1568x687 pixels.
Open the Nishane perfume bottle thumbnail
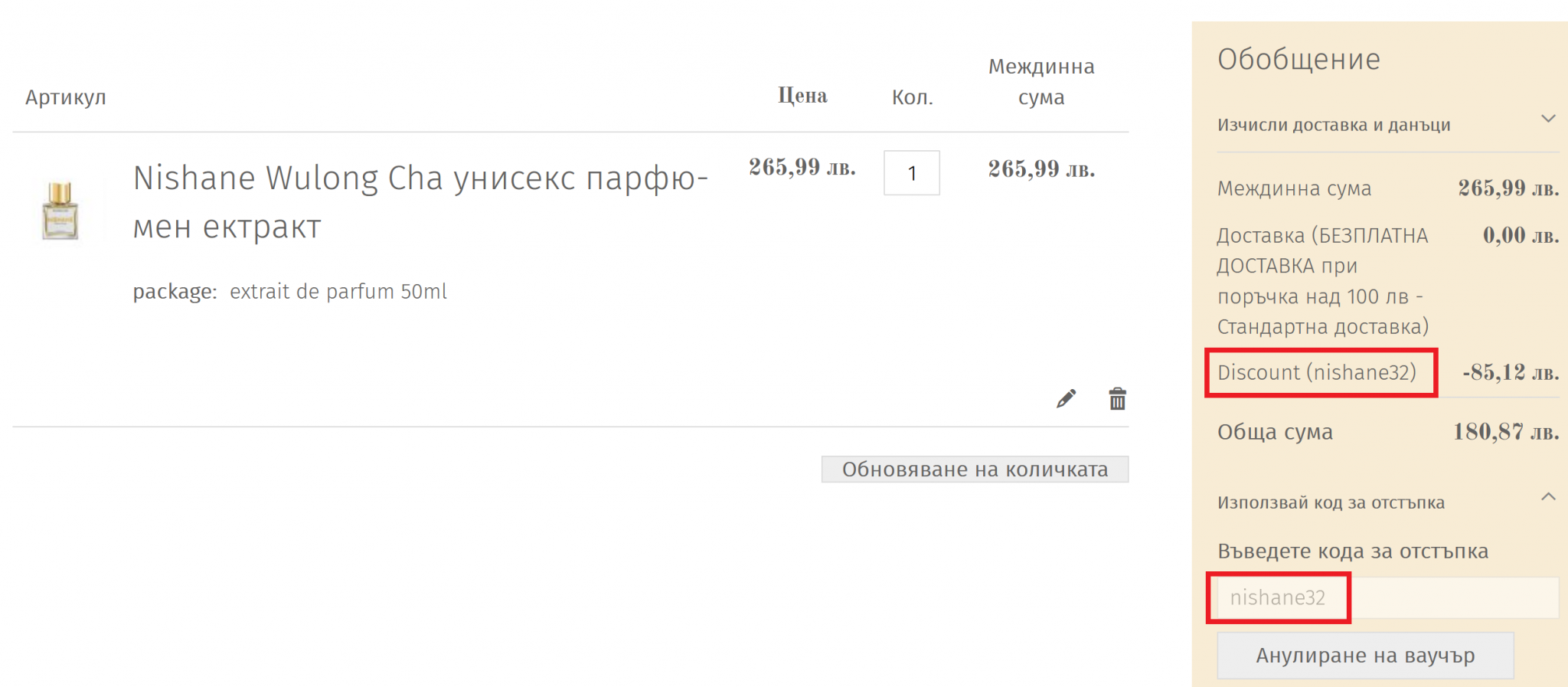coord(60,211)
